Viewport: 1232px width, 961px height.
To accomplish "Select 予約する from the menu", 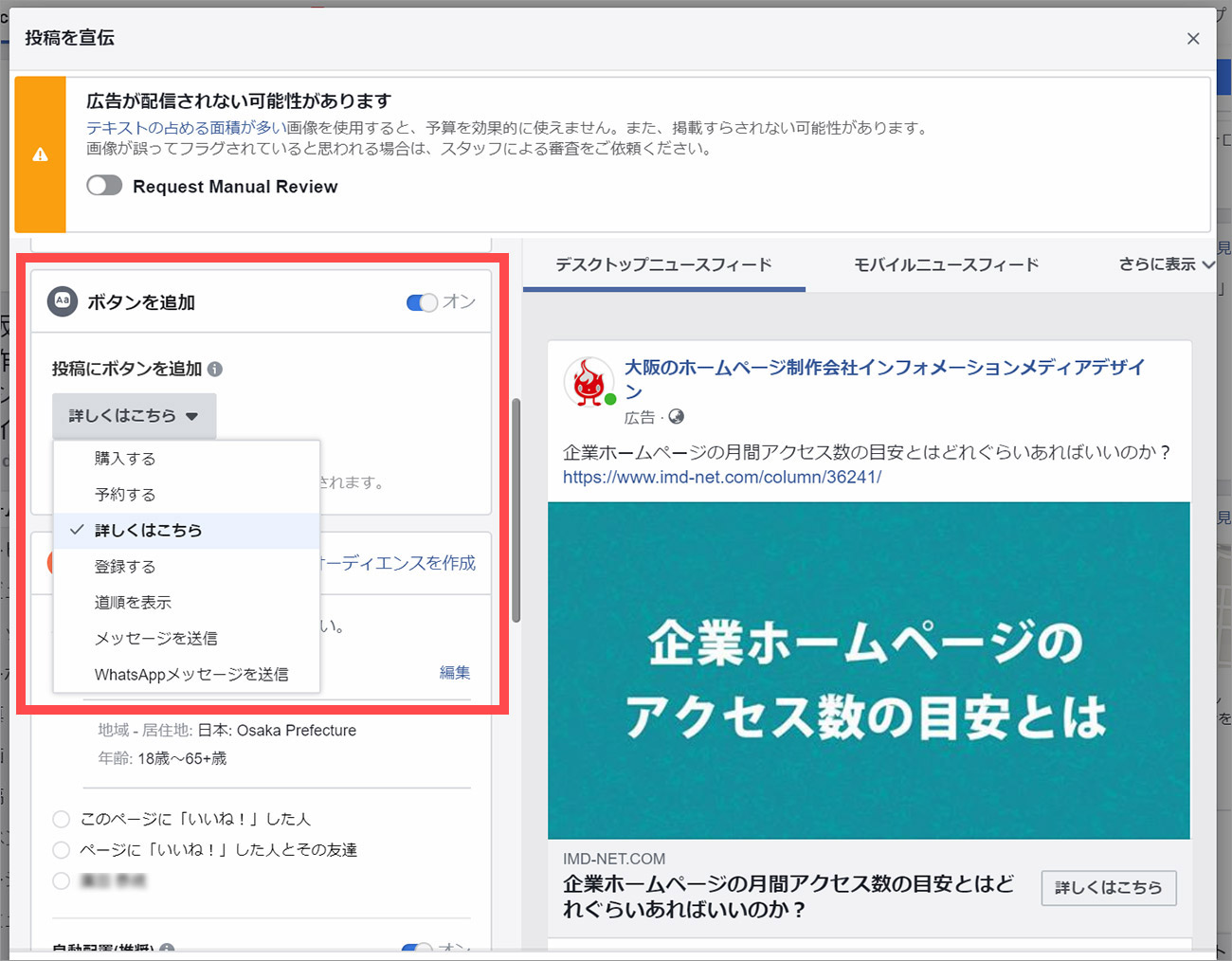I will tap(187, 495).
